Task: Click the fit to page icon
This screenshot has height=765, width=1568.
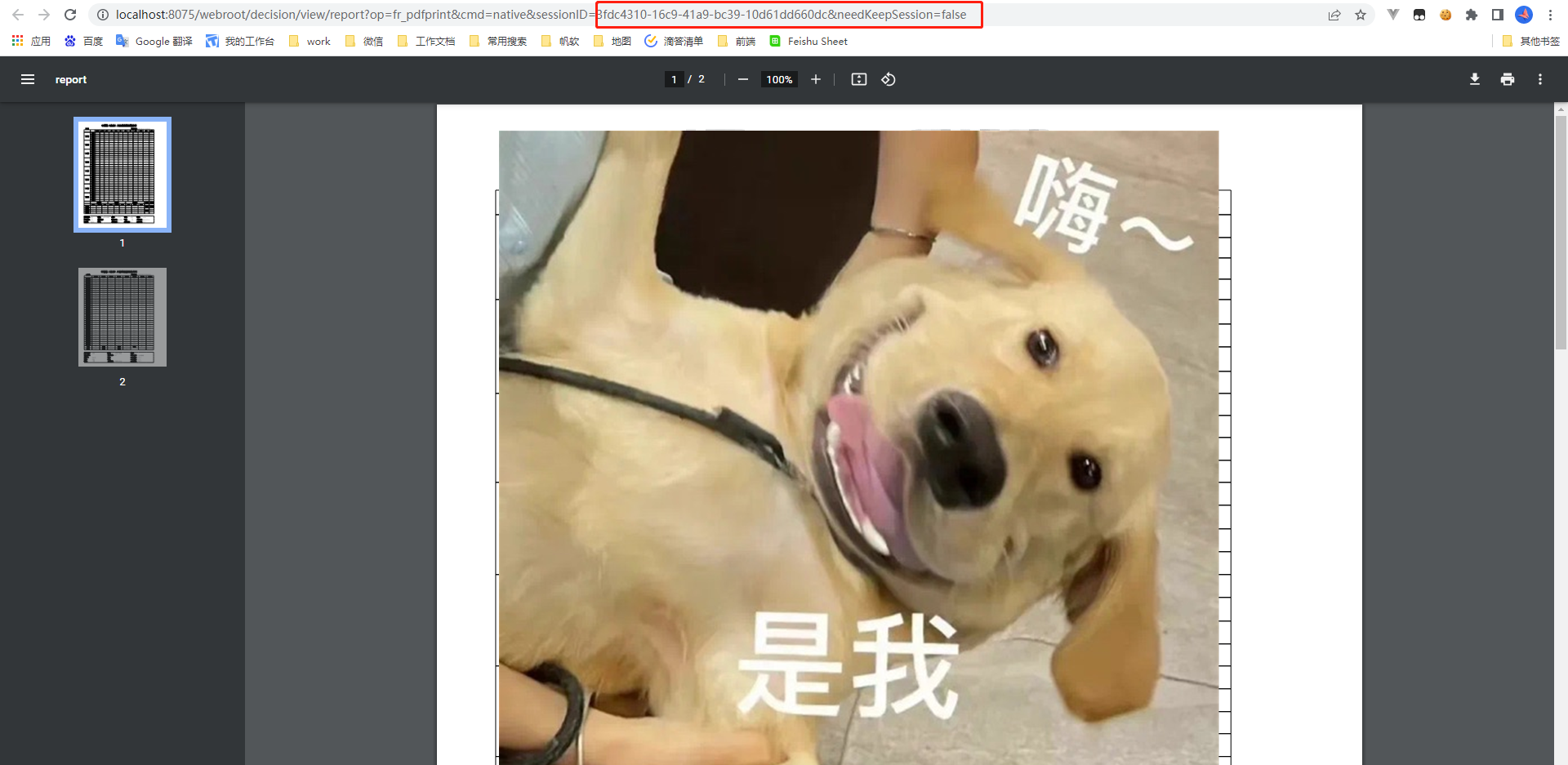Action: 858,79
